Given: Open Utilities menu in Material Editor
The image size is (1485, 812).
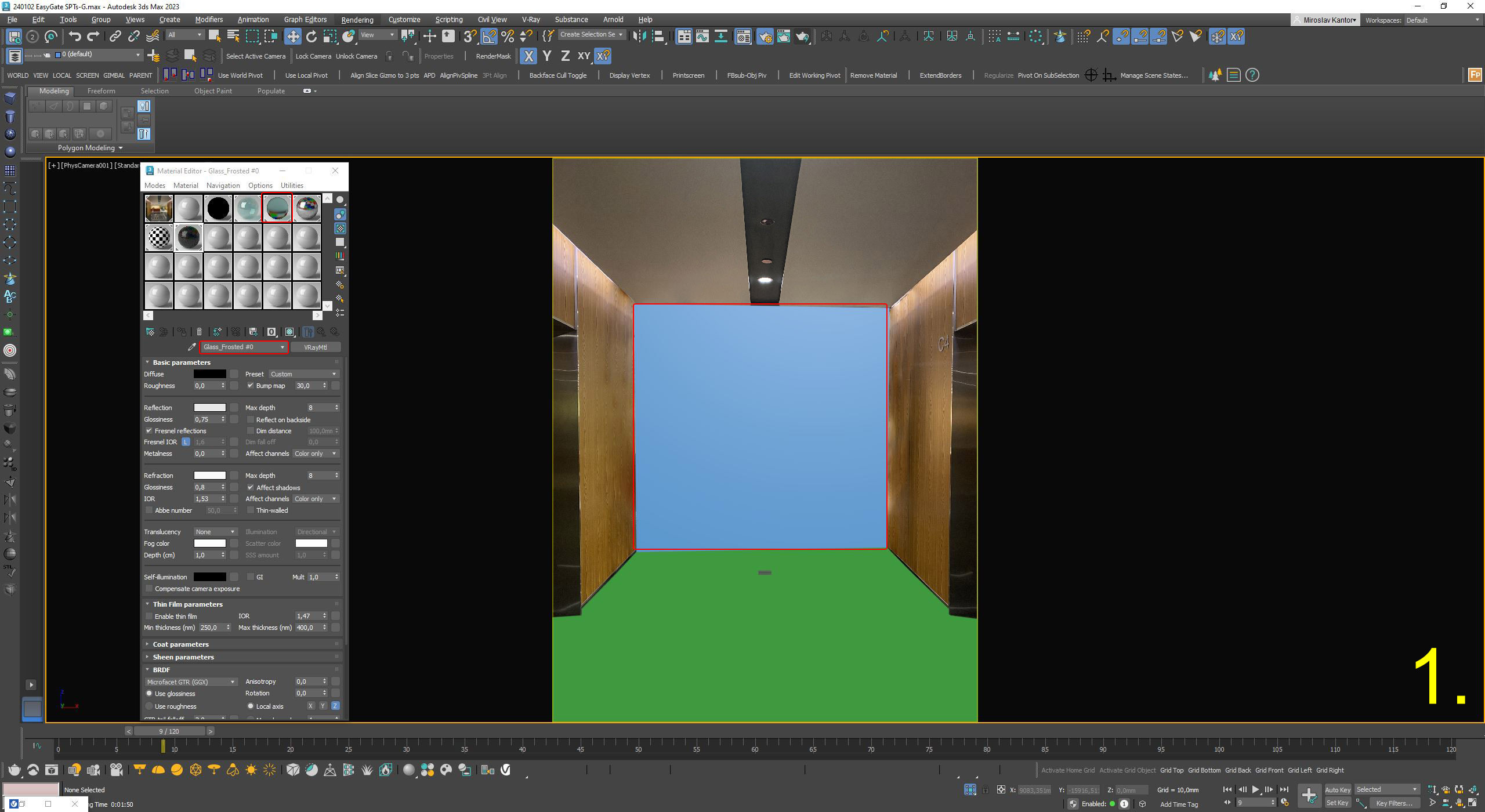Looking at the screenshot, I should (x=292, y=186).
